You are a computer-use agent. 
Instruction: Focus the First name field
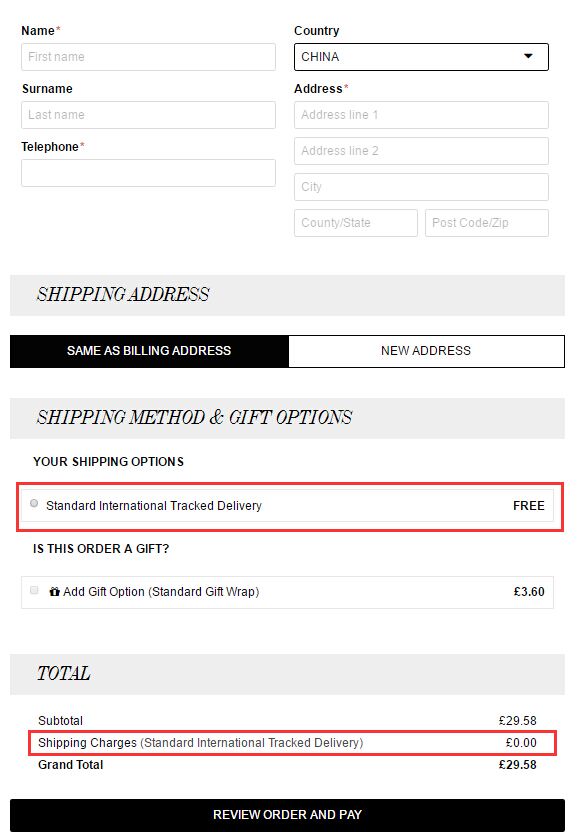tap(148, 57)
